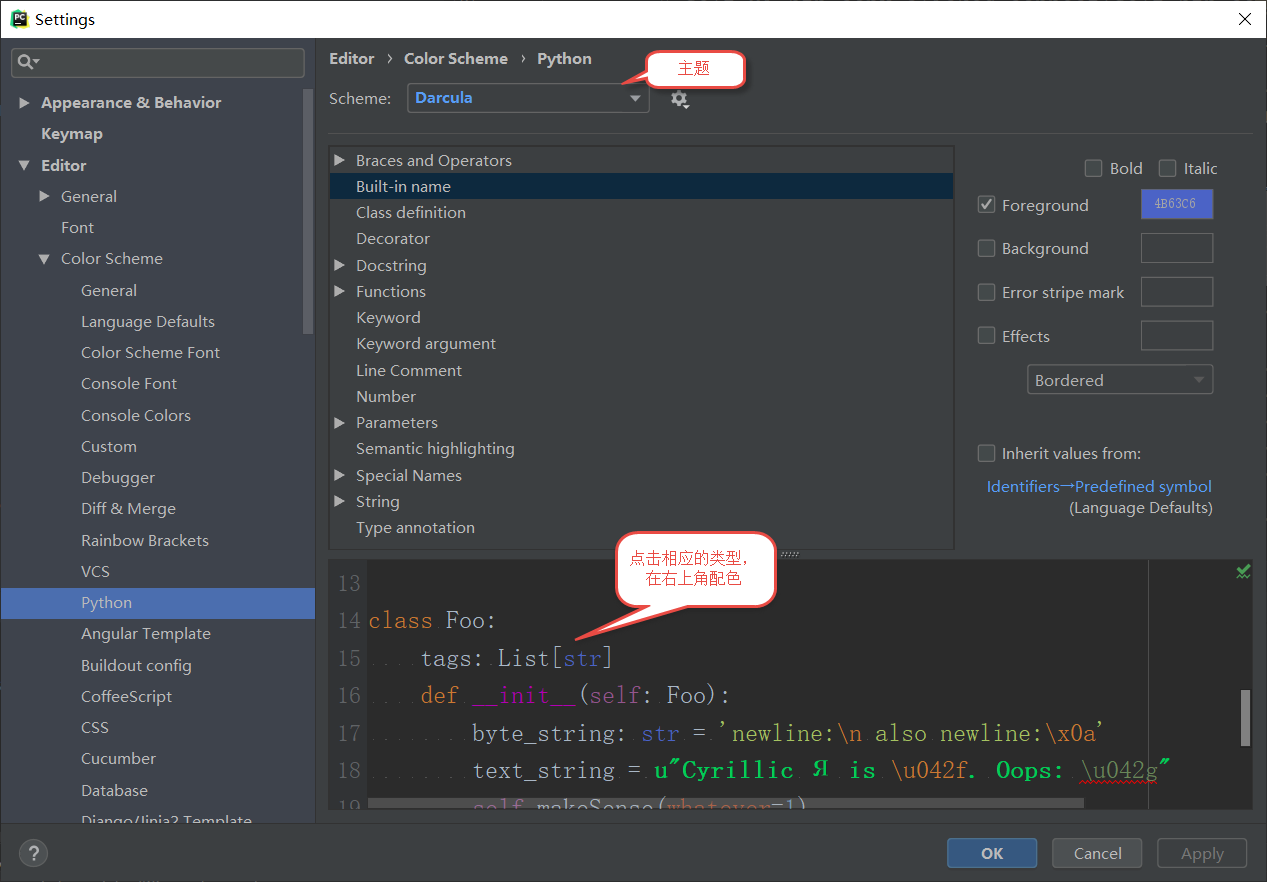Follow the Identifiers→Predefined symbol link

click(x=1099, y=487)
